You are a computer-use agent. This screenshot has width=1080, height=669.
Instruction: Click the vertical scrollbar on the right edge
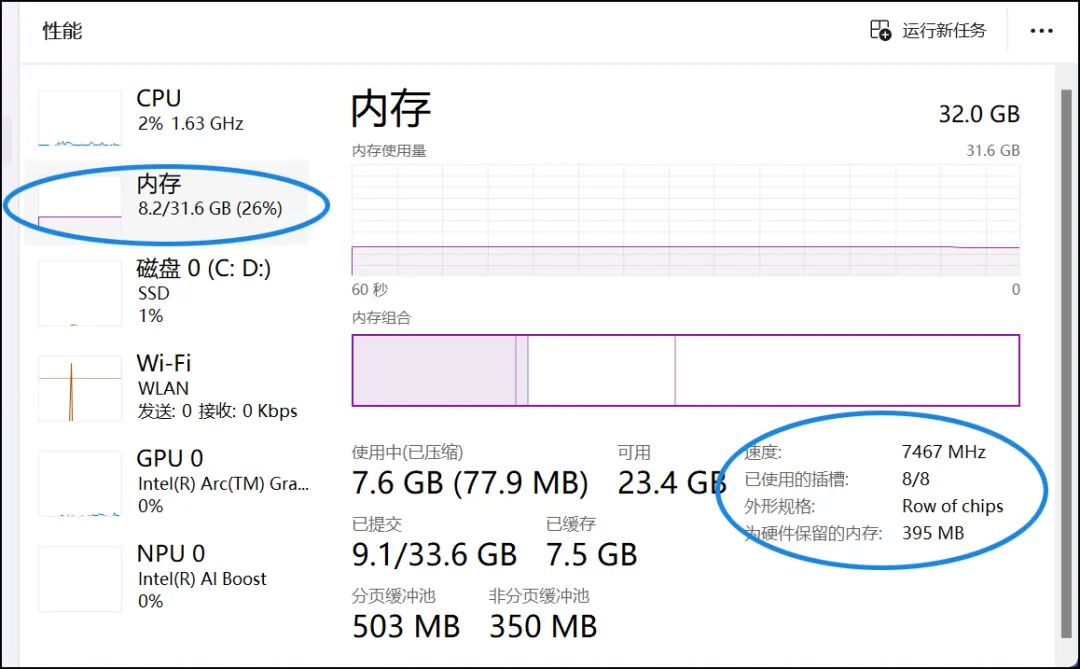(1066, 365)
